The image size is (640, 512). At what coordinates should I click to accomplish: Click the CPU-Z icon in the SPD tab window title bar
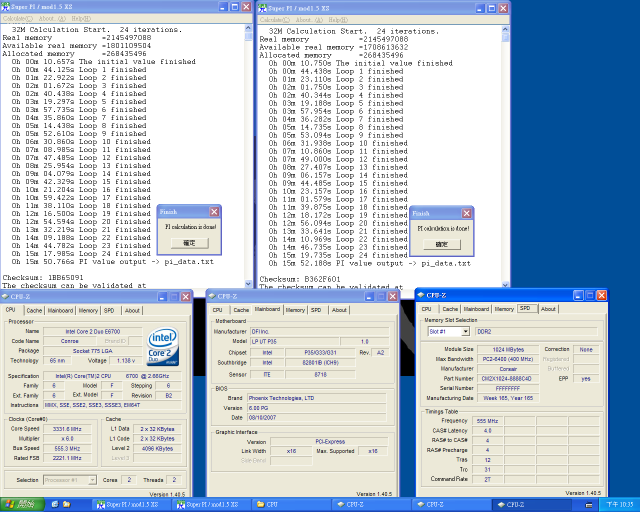click(x=421, y=295)
